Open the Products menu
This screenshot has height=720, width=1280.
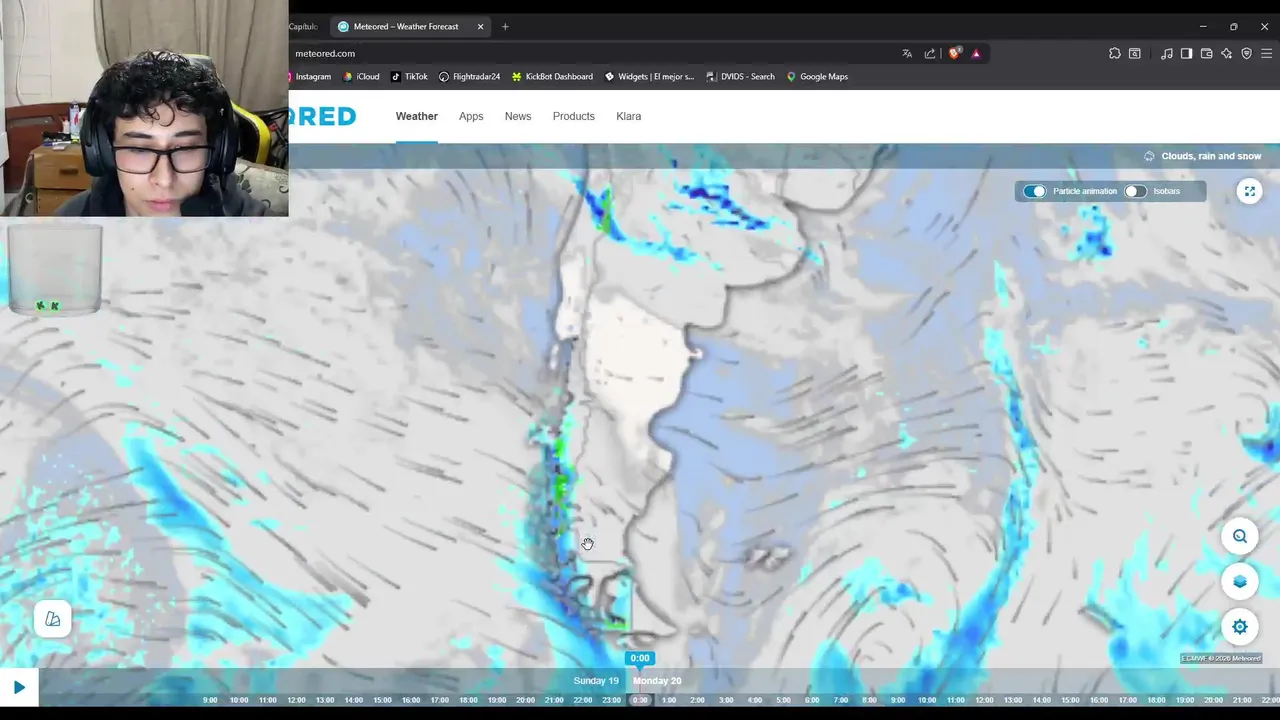point(574,116)
